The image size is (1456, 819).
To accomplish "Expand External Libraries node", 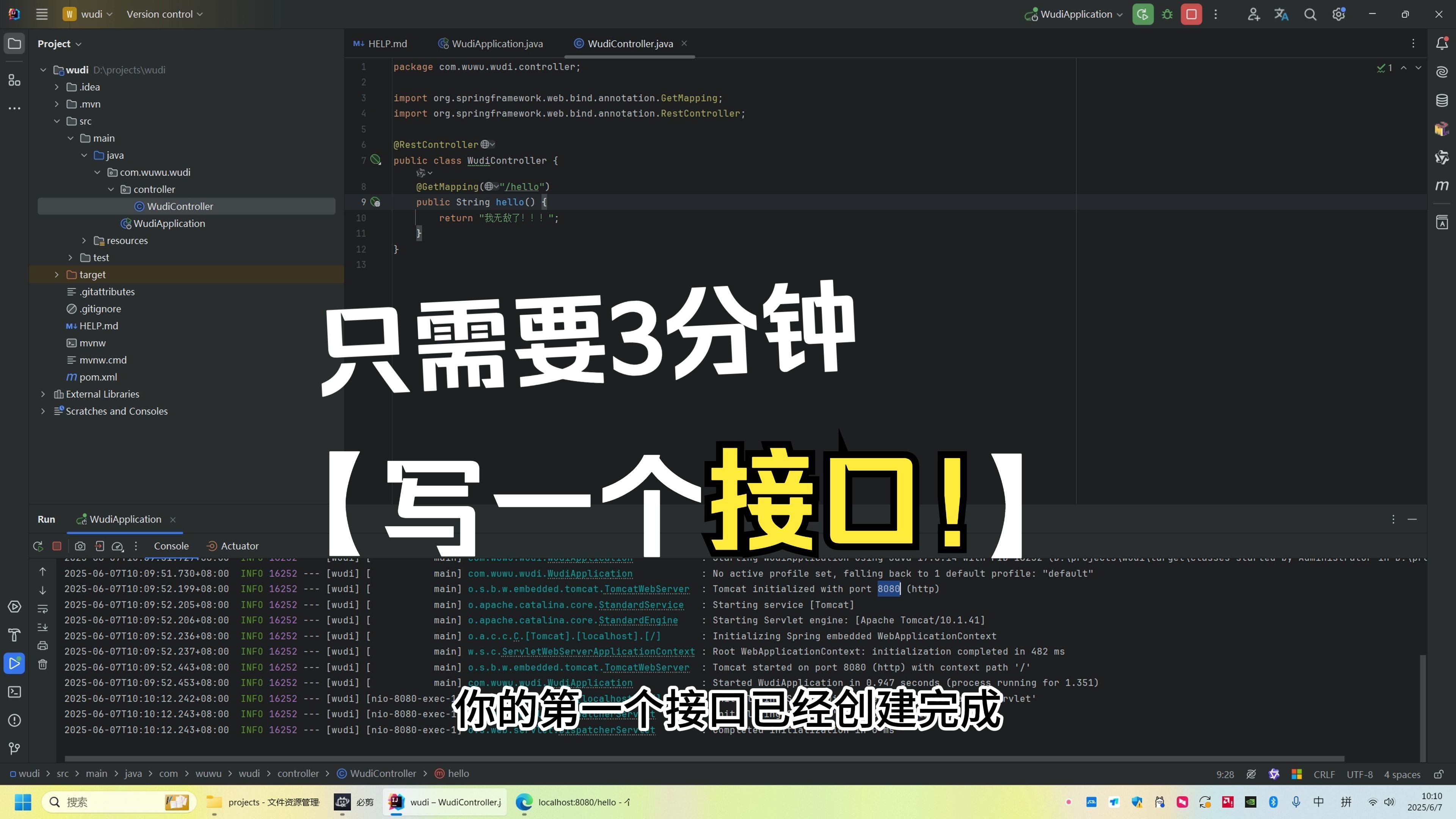I will (x=43, y=394).
